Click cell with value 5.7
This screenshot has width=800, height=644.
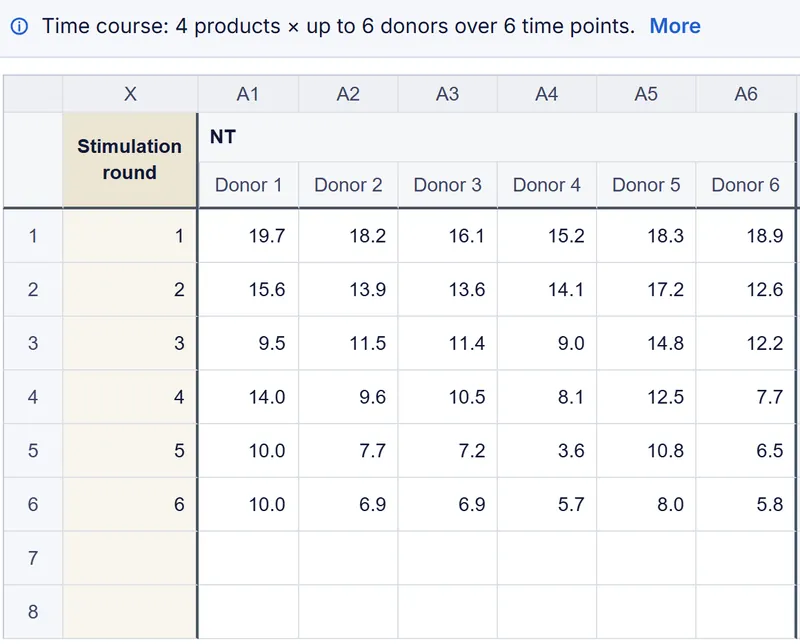546,504
